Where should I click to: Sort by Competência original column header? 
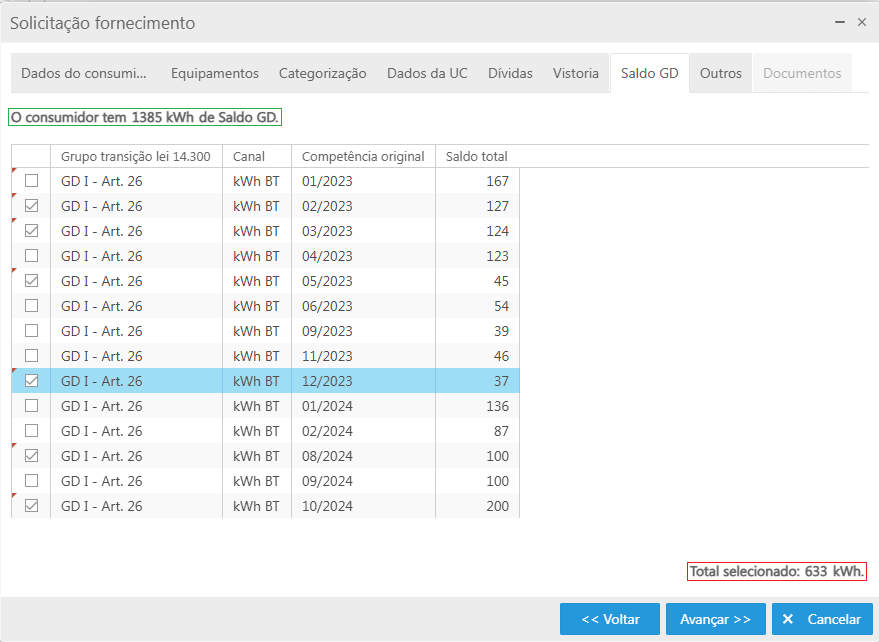tap(363, 156)
